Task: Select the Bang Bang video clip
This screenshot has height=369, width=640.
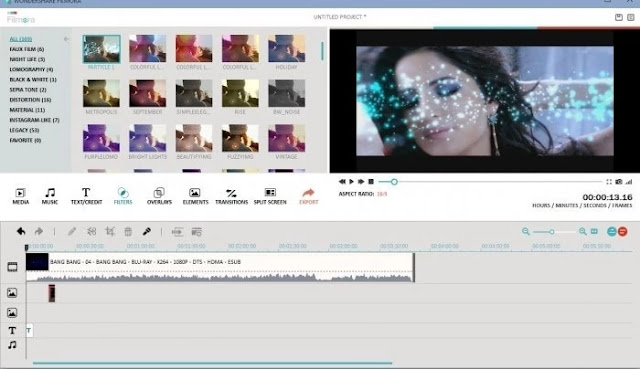Action: (x=220, y=267)
